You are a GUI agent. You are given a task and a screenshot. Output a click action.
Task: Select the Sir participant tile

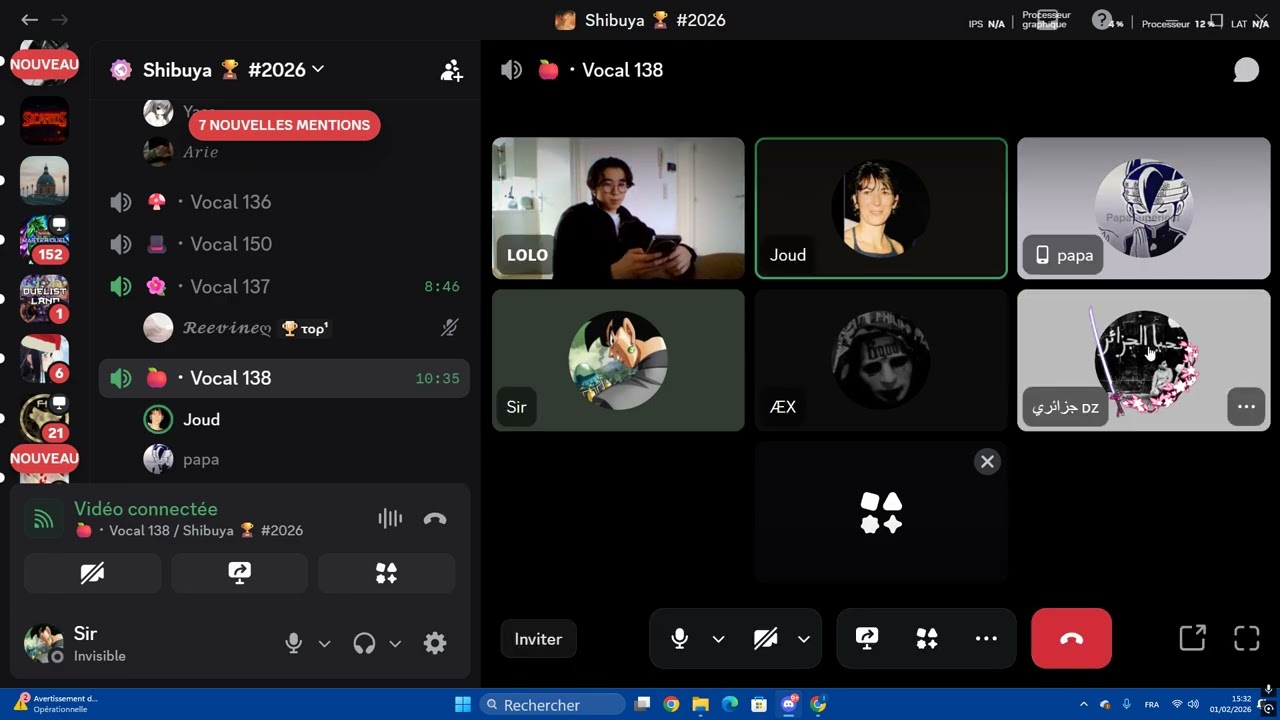618,360
